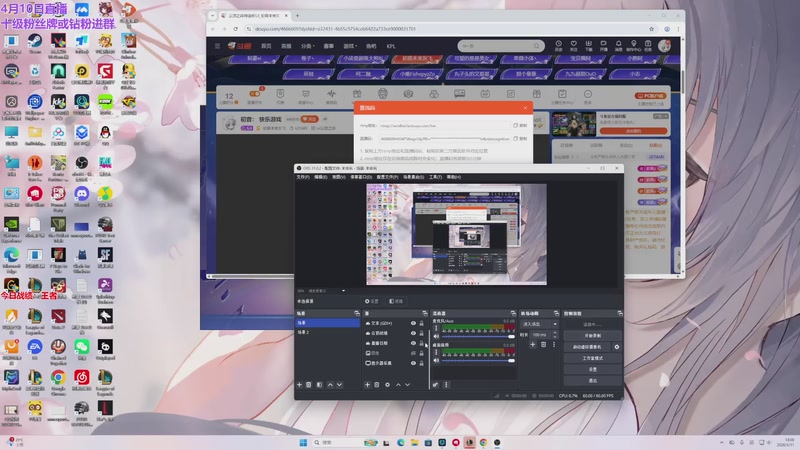Adjust 桌面音频 volume slider
The image size is (800, 450).
tap(478, 361)
